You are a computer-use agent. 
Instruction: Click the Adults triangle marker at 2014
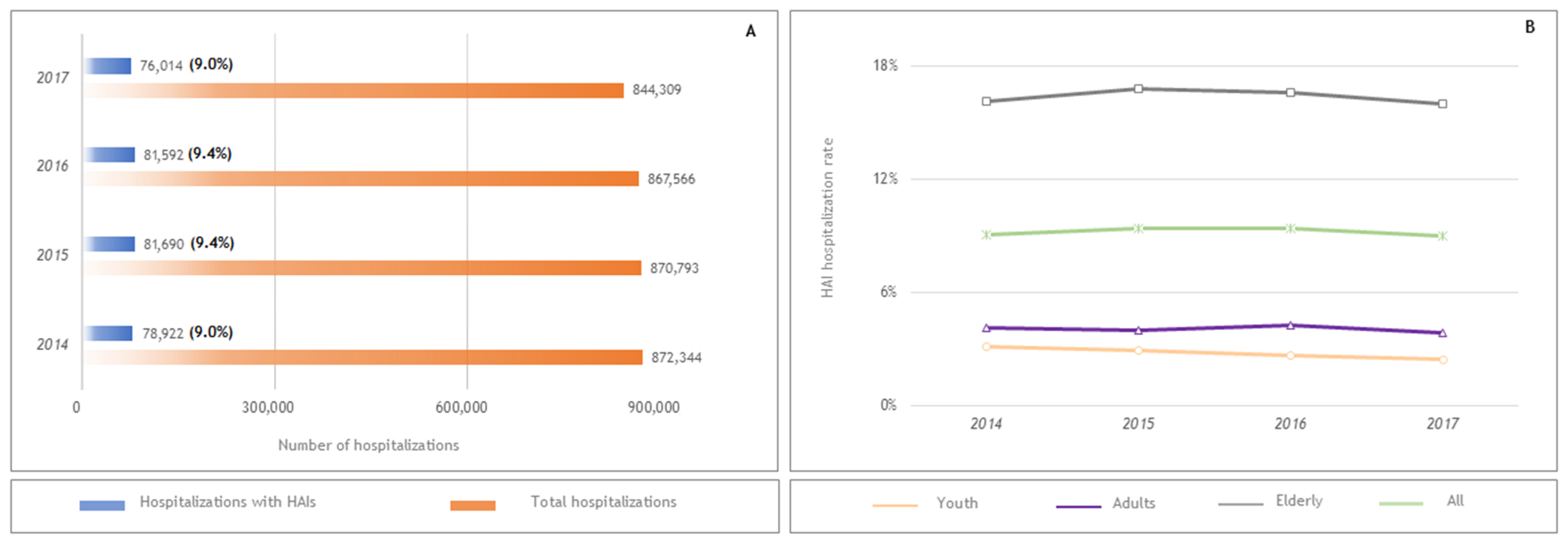point(986,328)
